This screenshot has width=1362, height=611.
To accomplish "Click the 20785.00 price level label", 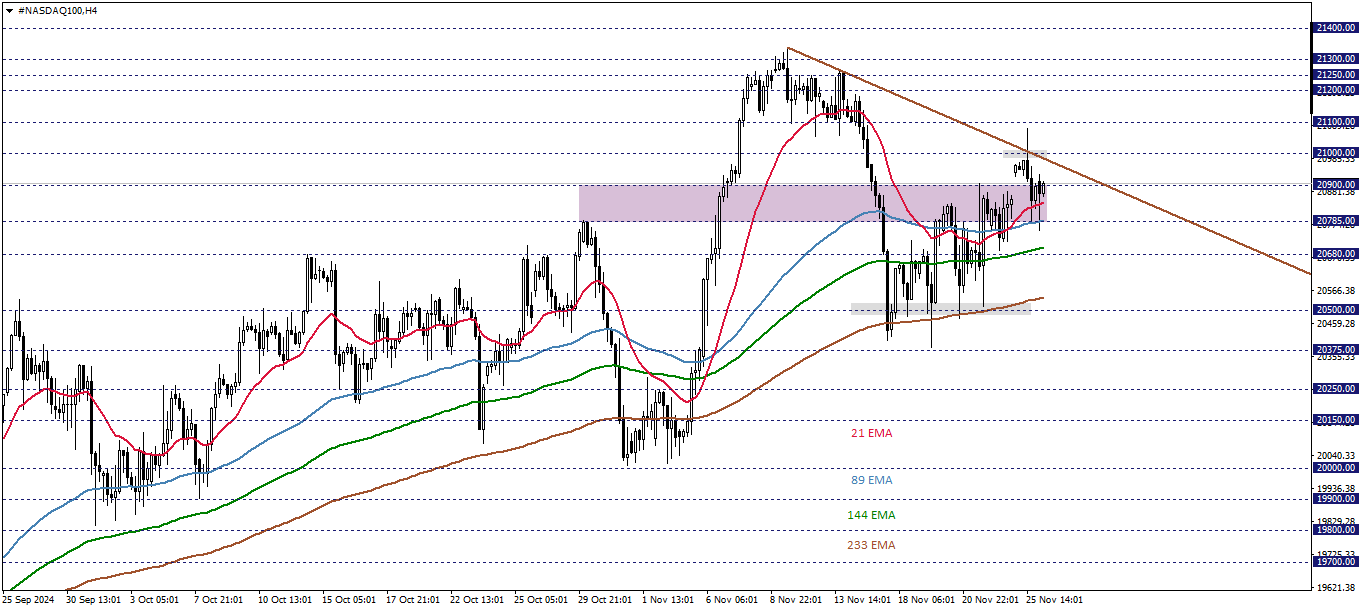I will click(x=1336, y=221).
